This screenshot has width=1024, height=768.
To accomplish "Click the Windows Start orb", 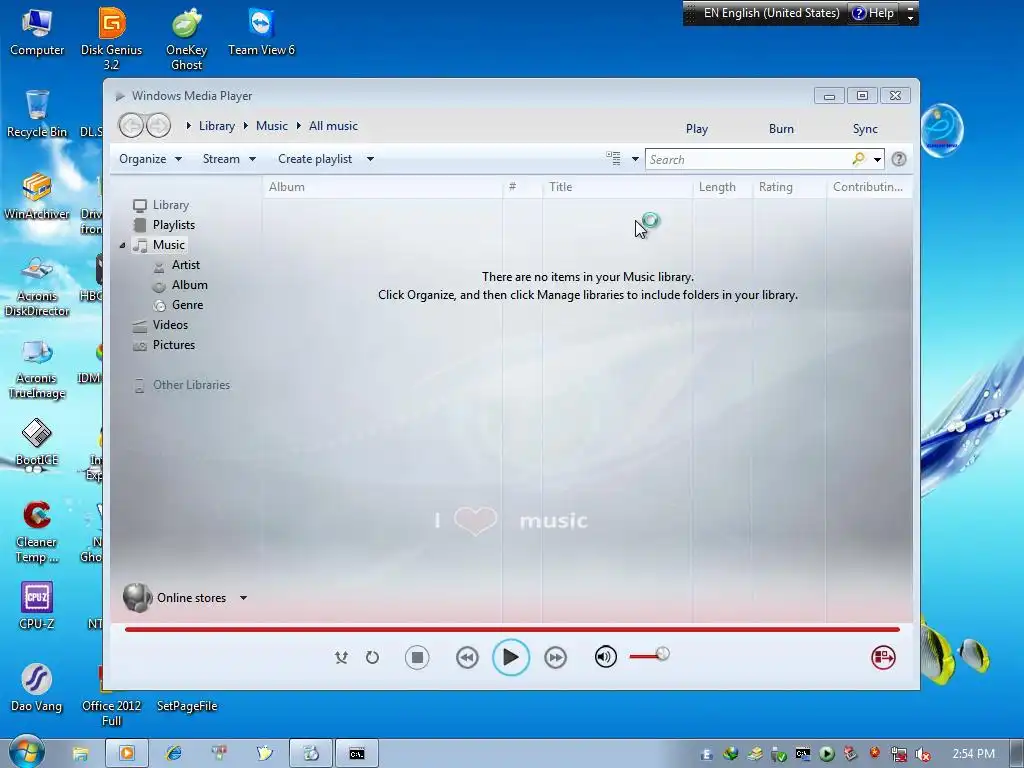I will (26, 752).
